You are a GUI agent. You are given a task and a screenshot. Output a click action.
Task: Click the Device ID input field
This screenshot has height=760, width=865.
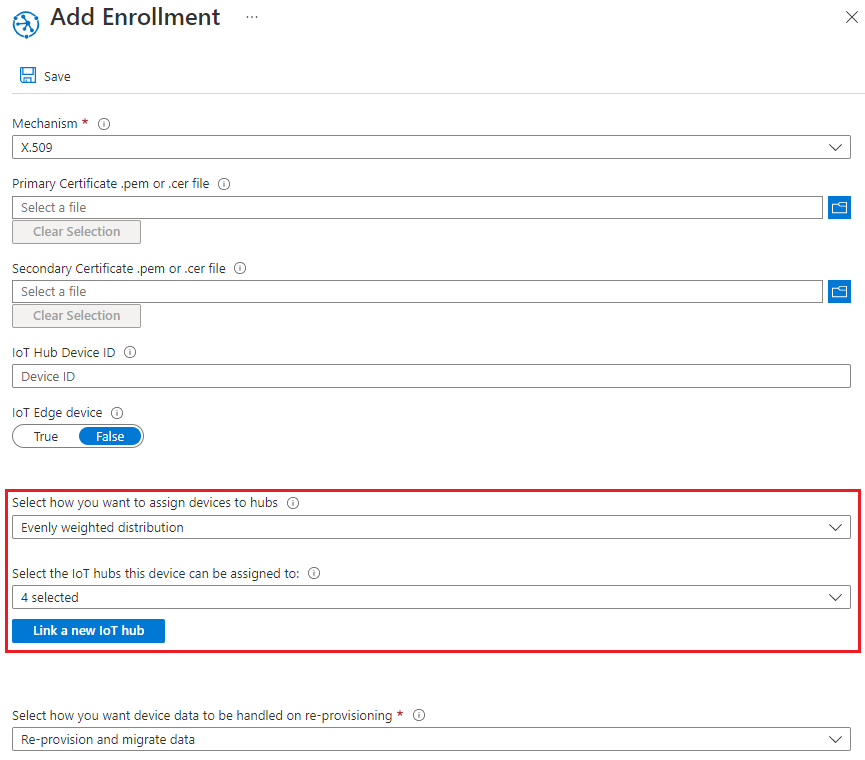point(431,376)
